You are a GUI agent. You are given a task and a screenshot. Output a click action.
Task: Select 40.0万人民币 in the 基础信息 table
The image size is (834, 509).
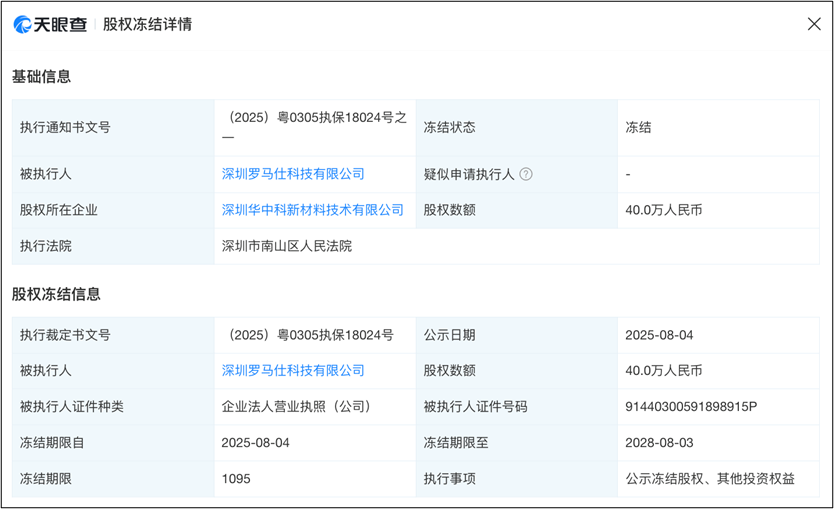coord(664,210)
